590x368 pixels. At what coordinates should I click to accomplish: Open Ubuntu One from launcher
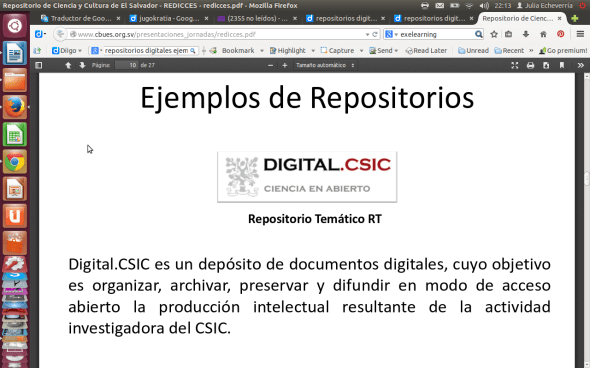point(15,216)
